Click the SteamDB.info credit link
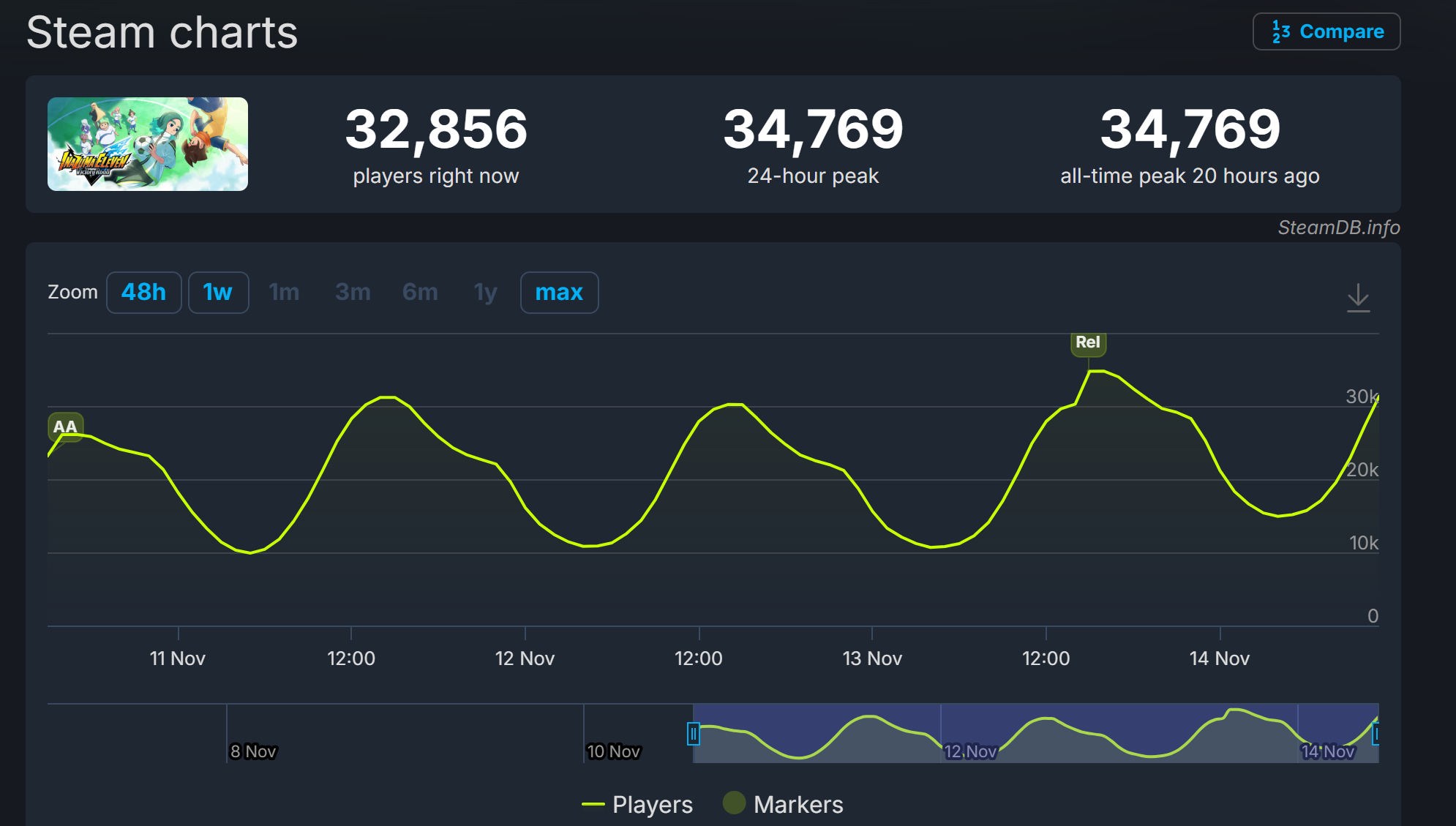The image size is (1456, 826). (x=1338, y=228)
